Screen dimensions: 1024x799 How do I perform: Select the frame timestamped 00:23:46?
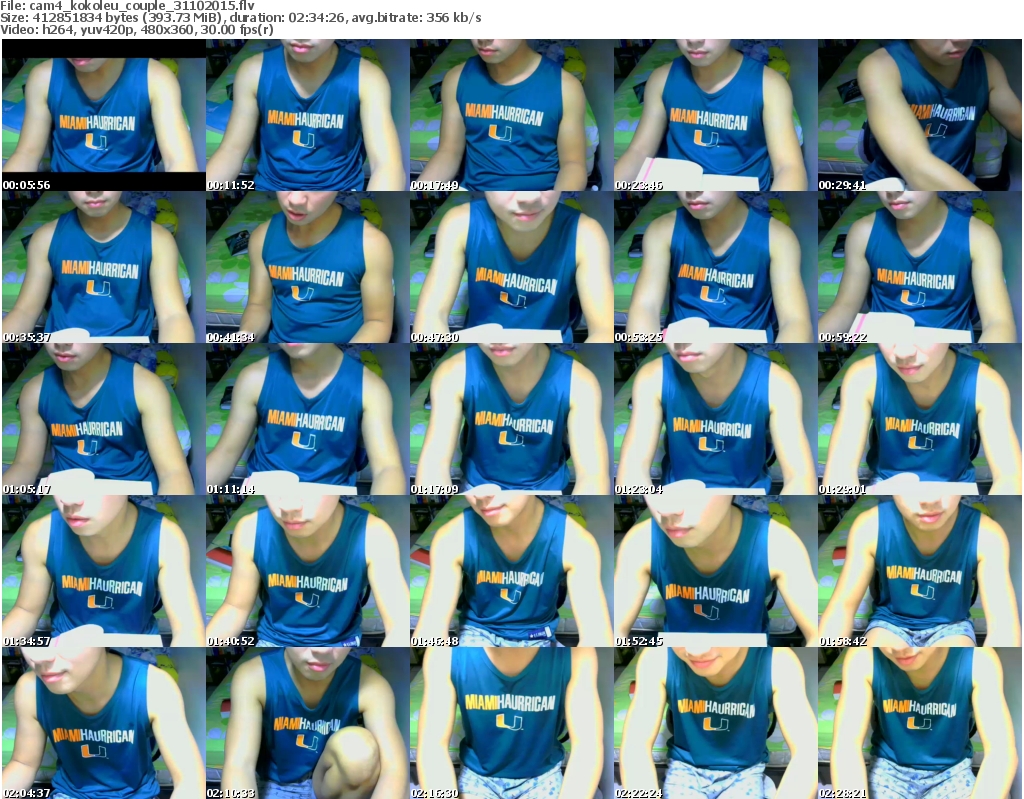click(715, 115)
